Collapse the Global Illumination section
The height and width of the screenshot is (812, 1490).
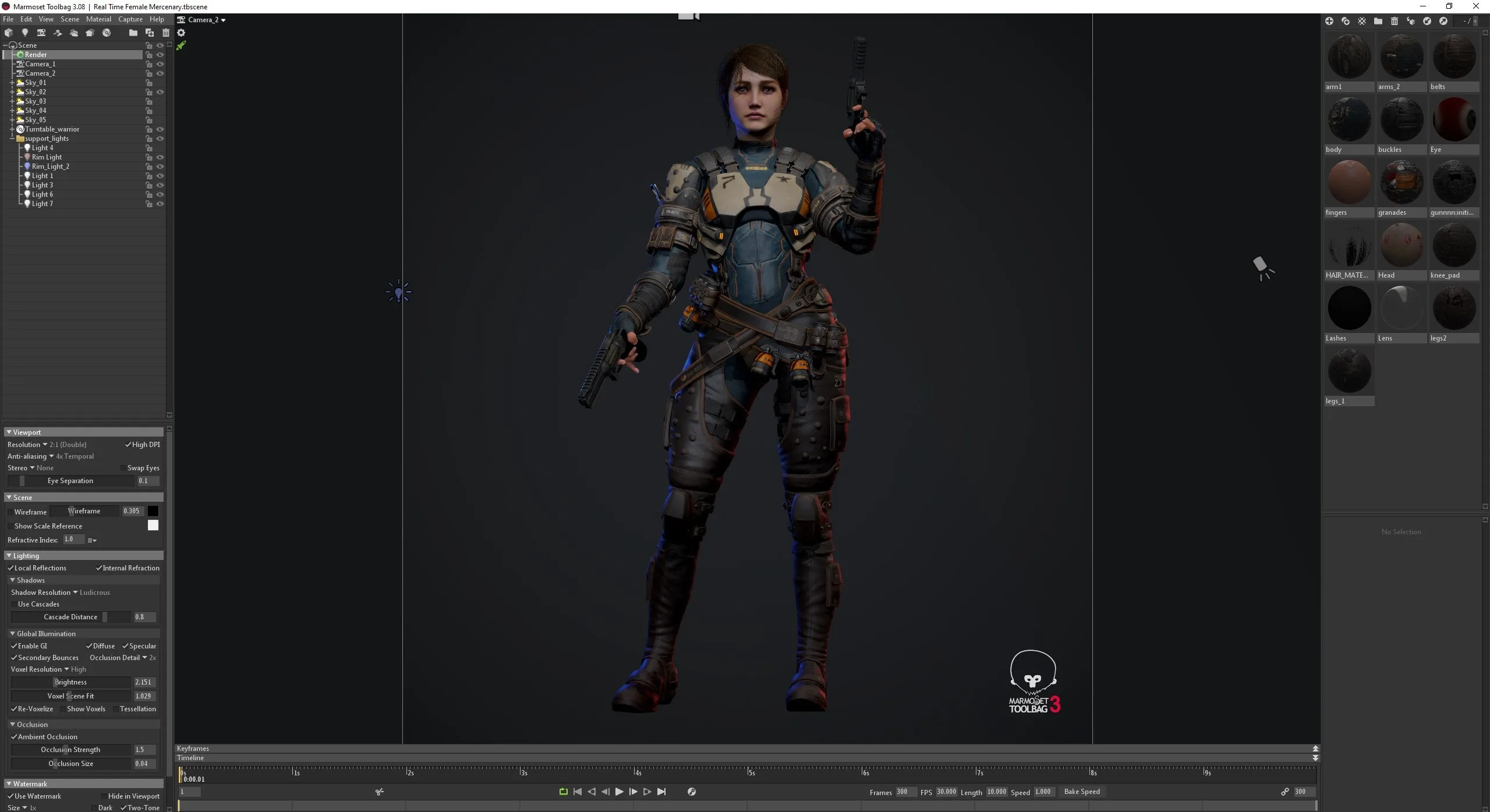12,634
